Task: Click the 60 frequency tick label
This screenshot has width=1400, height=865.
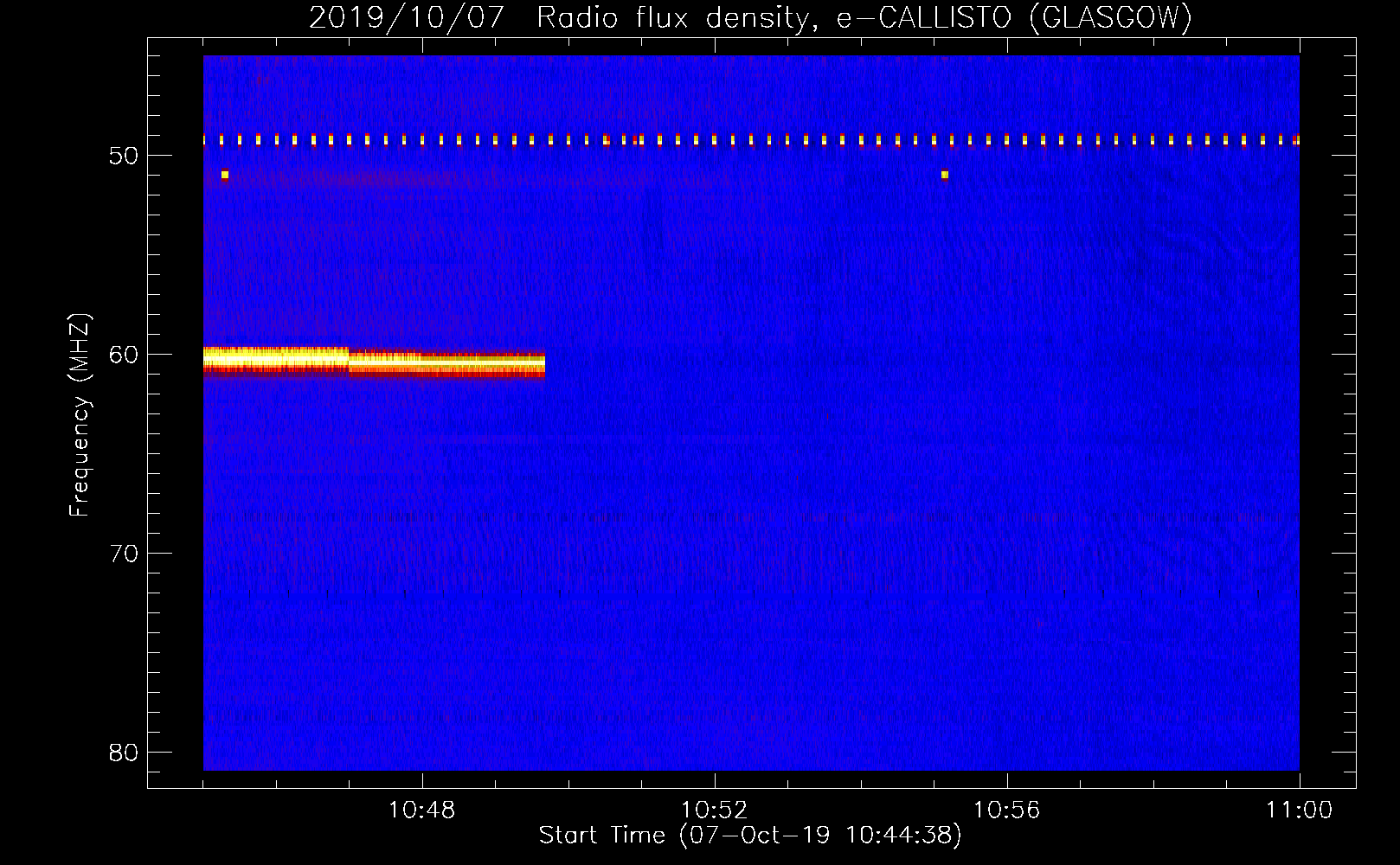Action: [x=124, y=355]
